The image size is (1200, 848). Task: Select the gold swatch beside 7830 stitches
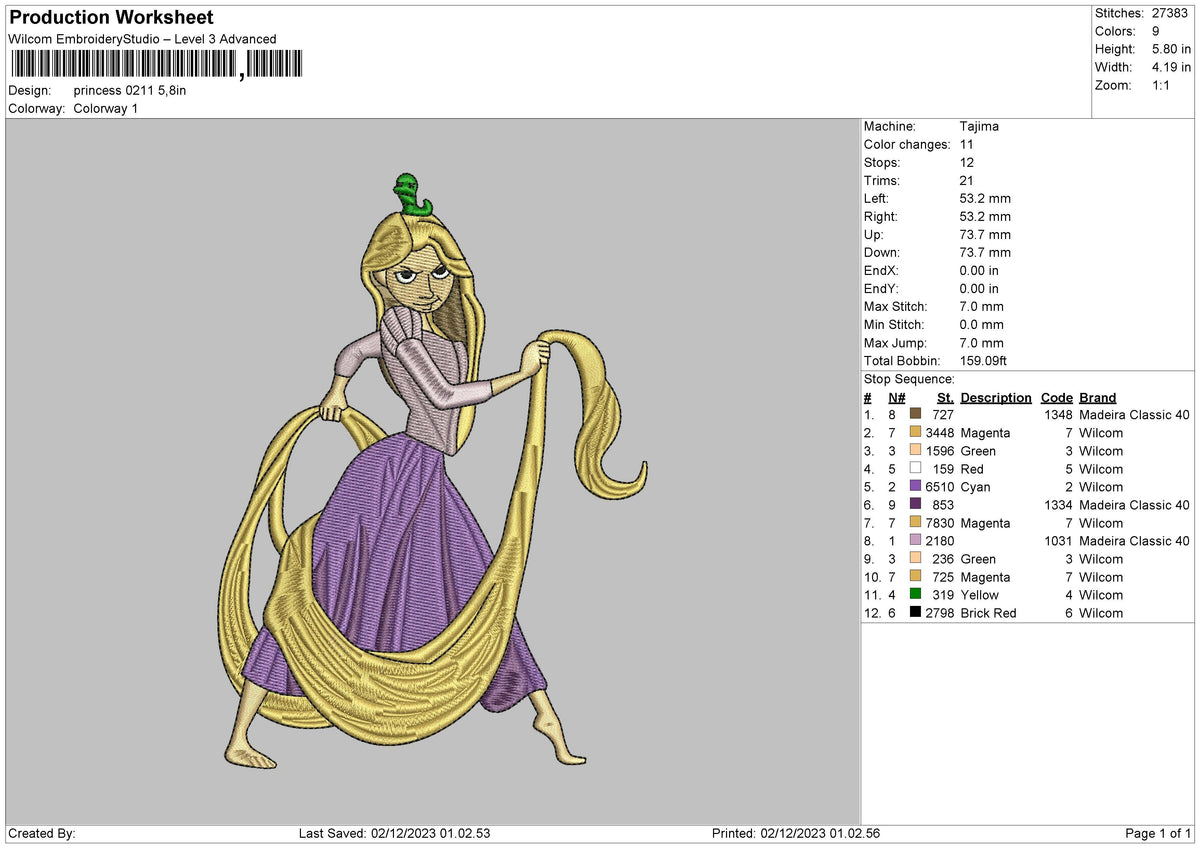coord(915,523)
